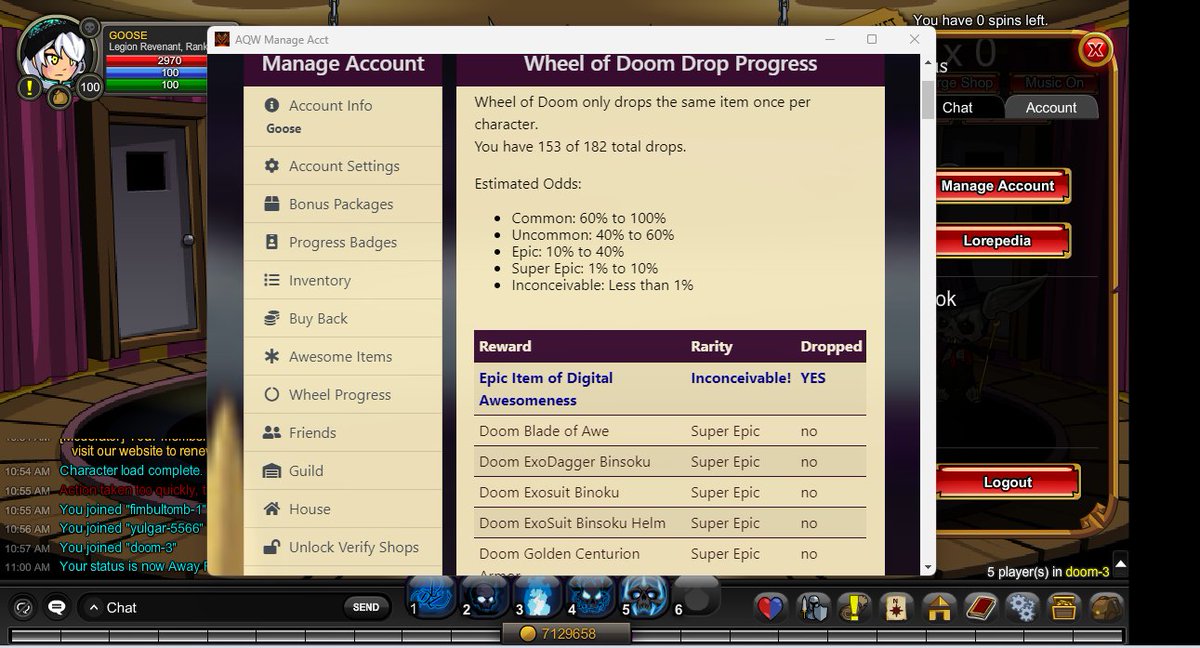Select Bonus Packages in sidebar
The height and width of the screenshot is (648, 1200).
click(342, 204)
